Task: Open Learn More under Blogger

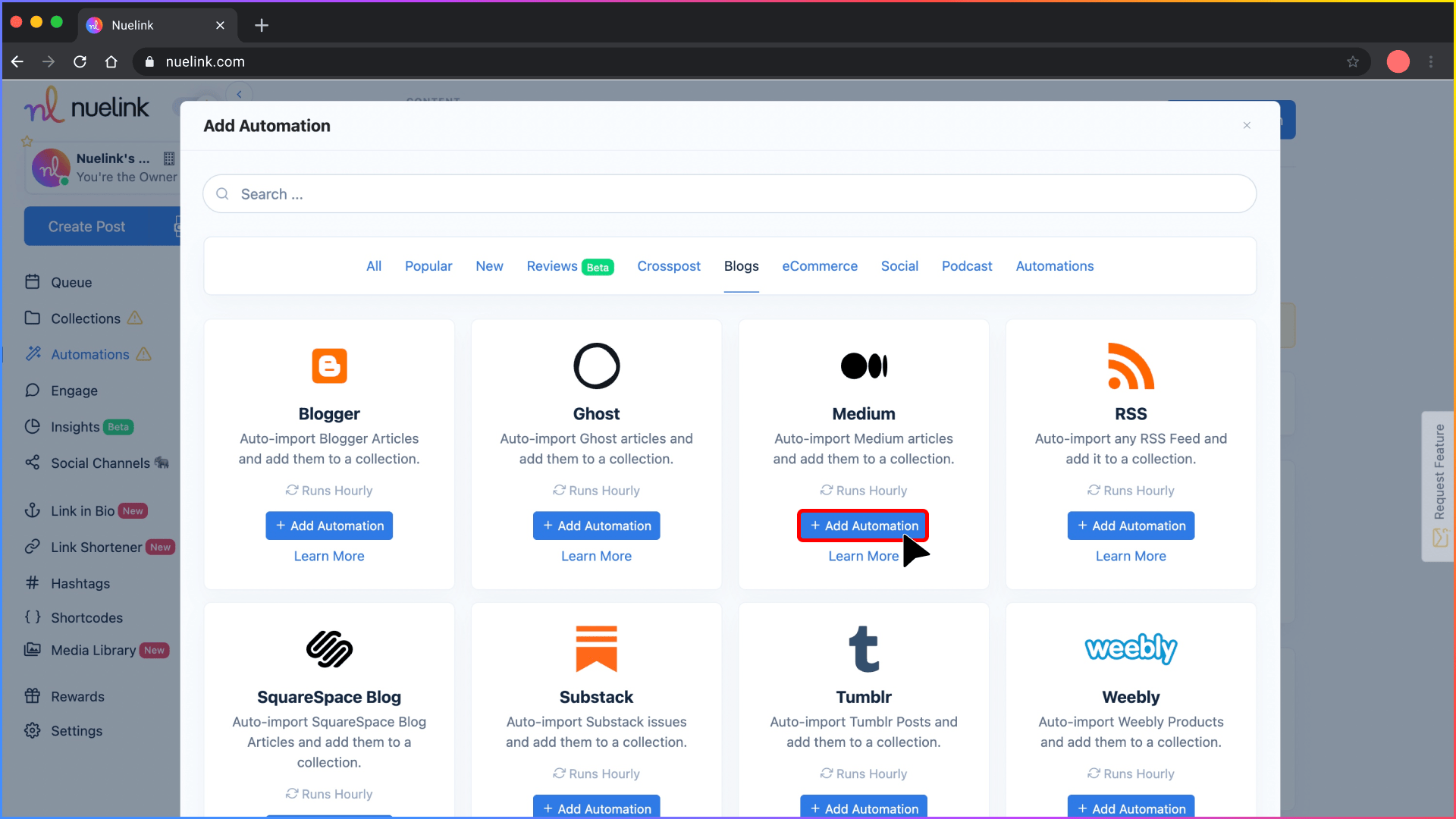Action: click(329, 556)
